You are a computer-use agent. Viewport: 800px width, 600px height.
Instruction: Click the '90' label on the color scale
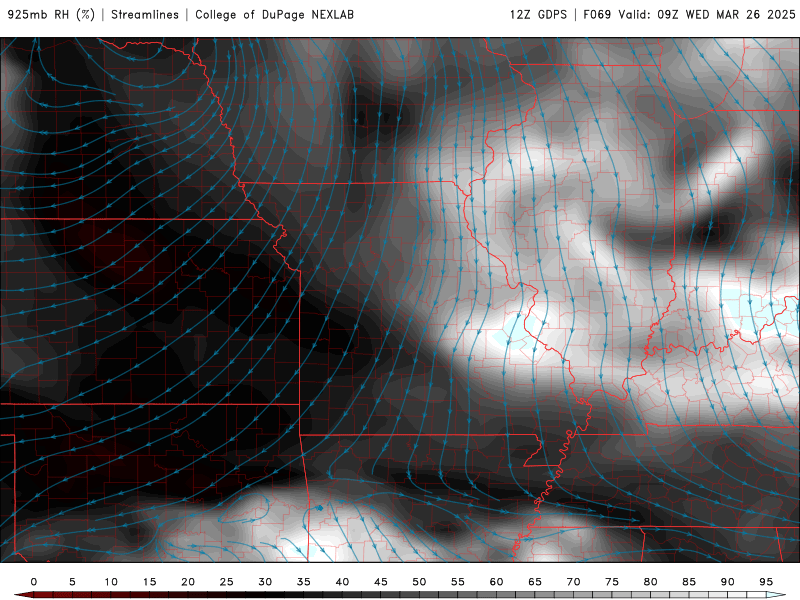pyautogui.click(x=728, y=582)
